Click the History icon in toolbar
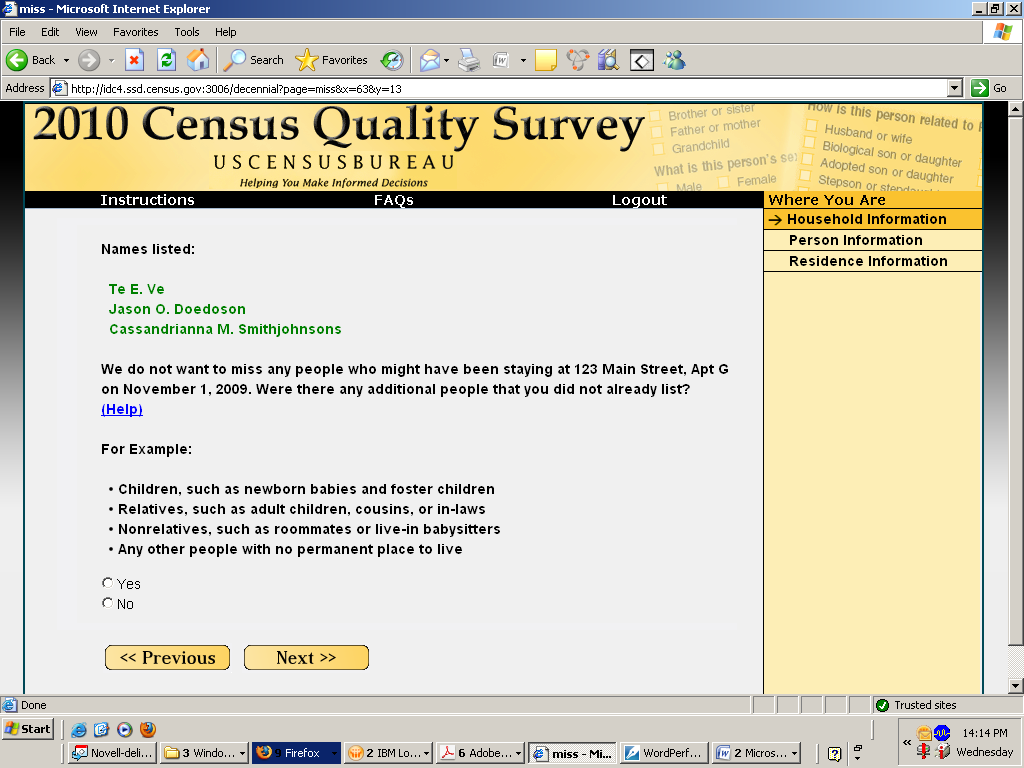The height and width of the screenshot is (768, 1024). [391, 60]
